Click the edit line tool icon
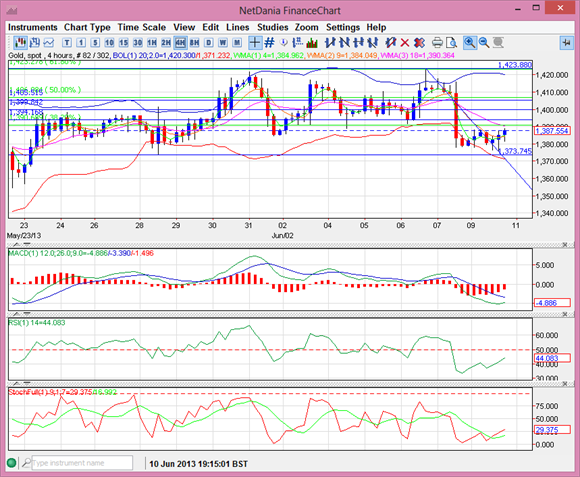The width and height of the screenshot is (580, 477). pos(390,43)
